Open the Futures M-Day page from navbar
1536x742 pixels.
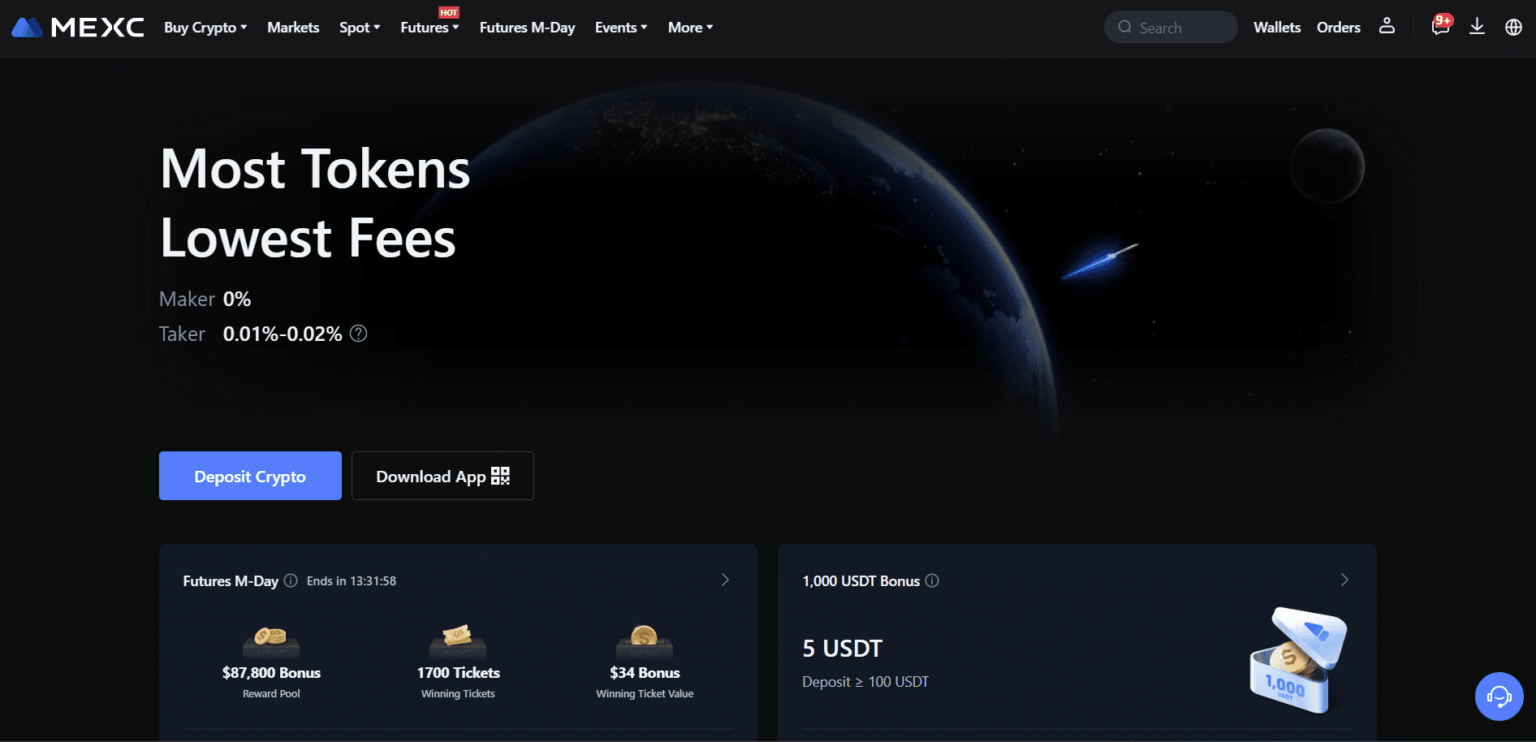(527, 27)
